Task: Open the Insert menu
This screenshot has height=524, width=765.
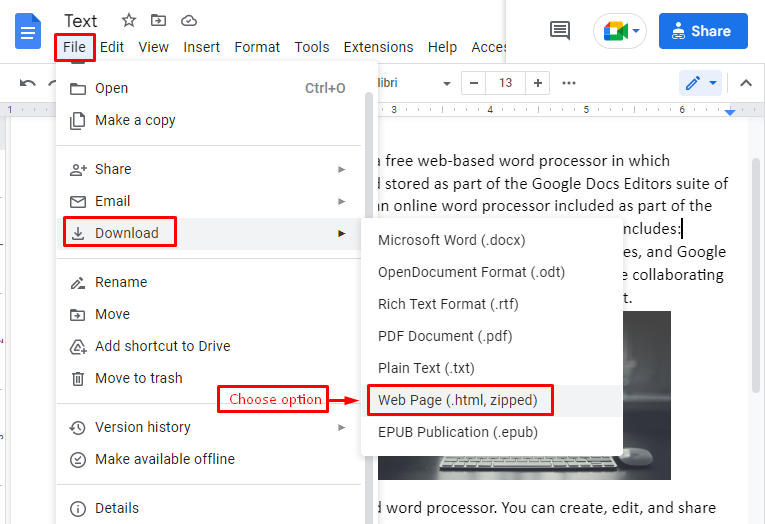Action: (202, 47)
